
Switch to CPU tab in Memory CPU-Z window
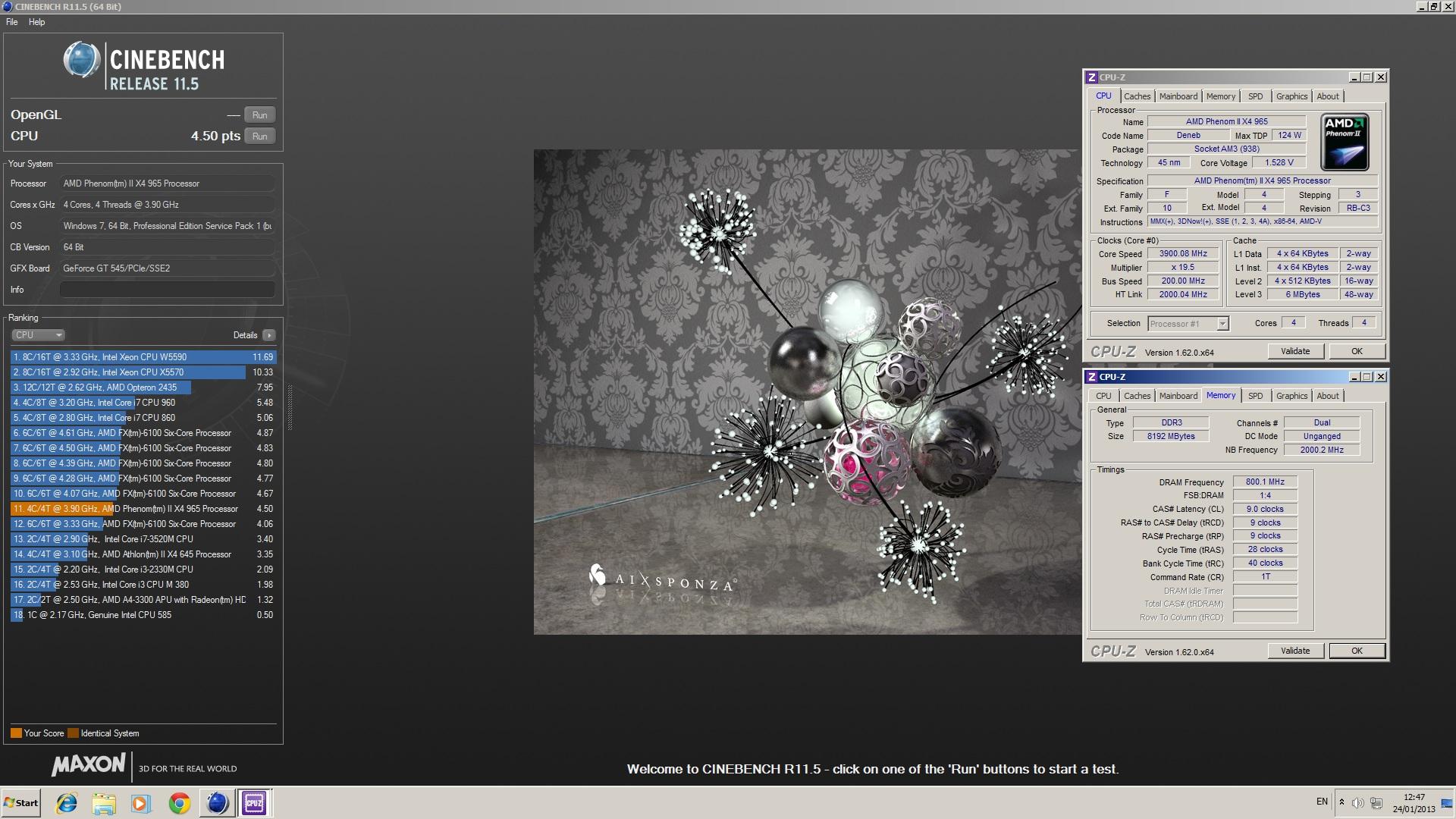point(1103,396)
